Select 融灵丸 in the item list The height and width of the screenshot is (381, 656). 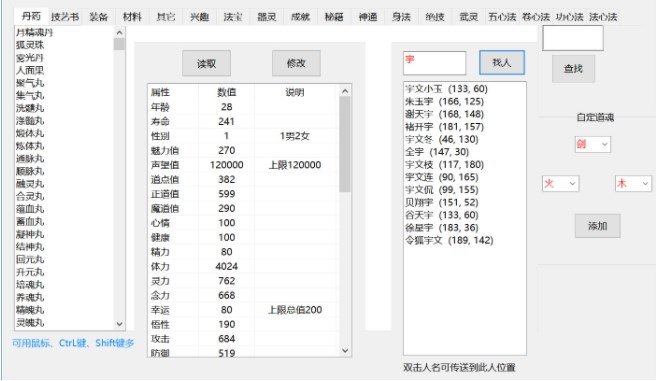tap(30, 184)
